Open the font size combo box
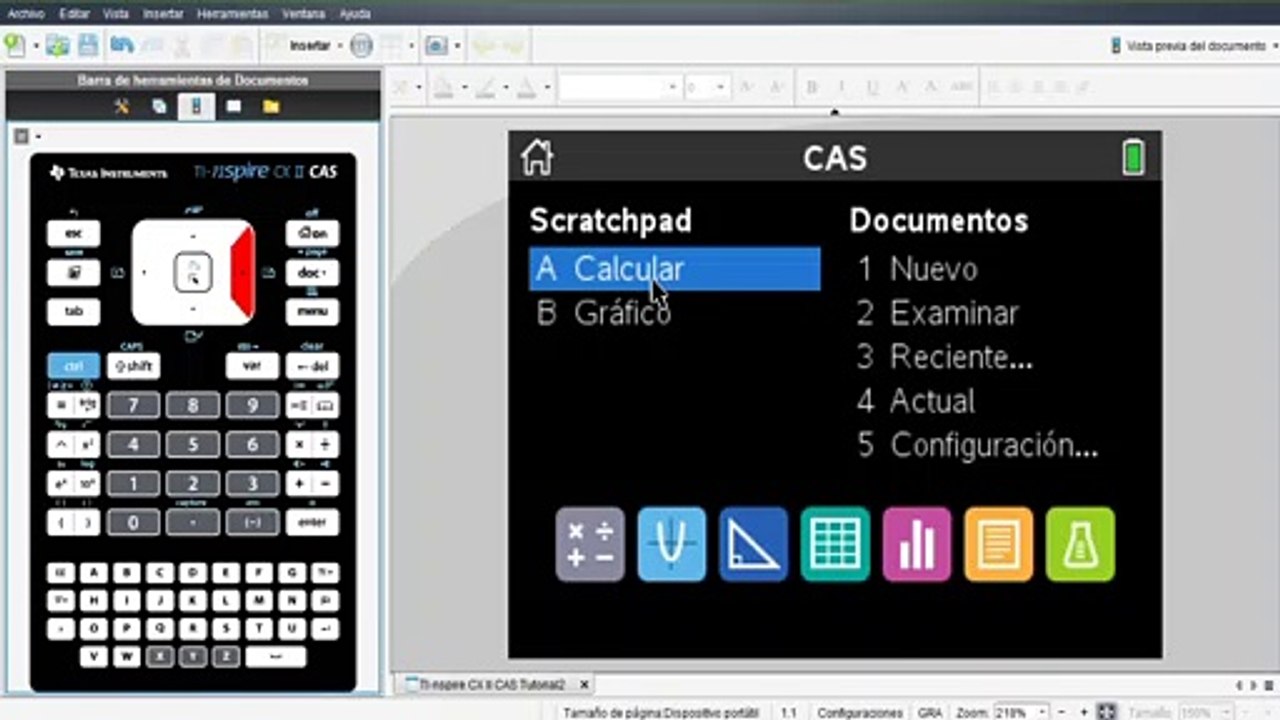The width and height of the screenshot is (1280, 720). click(x=707, y=88)
